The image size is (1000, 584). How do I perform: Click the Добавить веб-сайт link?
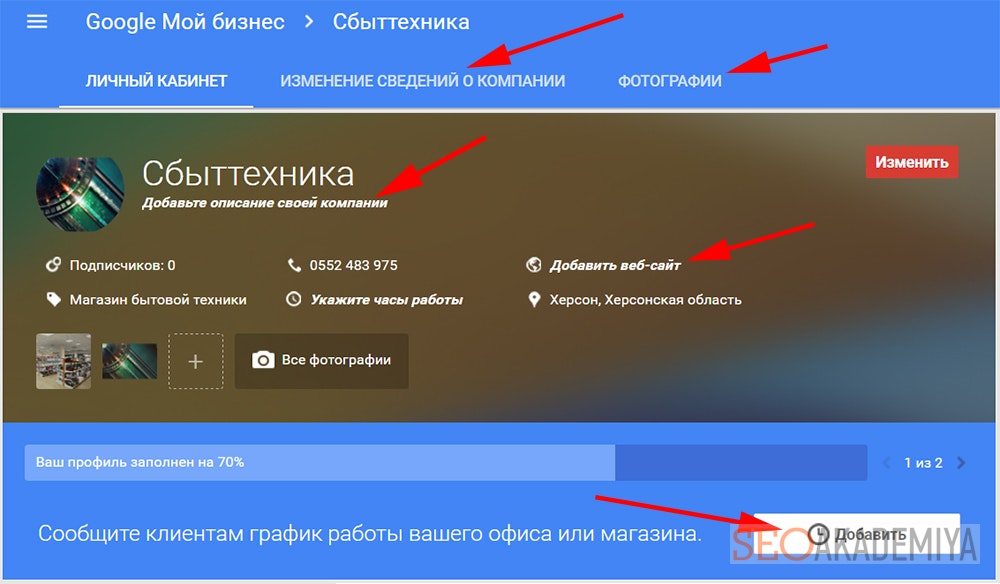point(615,266)
